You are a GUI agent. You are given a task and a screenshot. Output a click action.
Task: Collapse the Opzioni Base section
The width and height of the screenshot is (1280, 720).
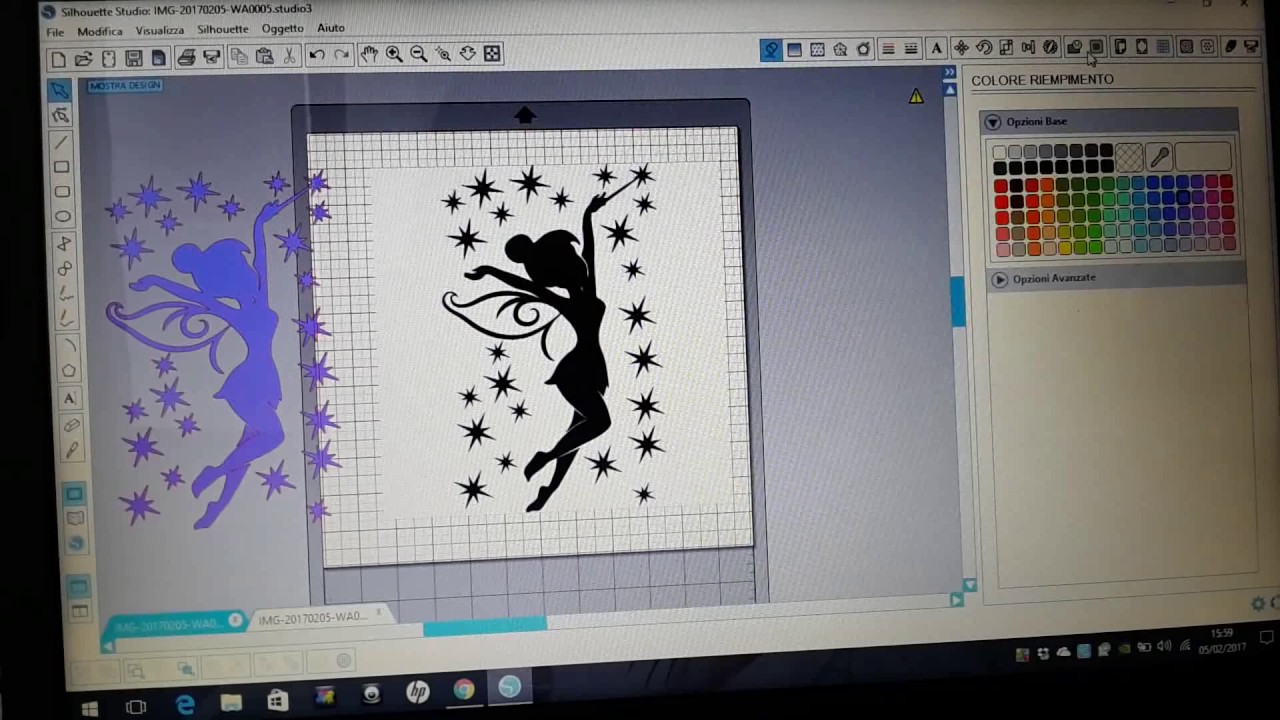point(993,122)
